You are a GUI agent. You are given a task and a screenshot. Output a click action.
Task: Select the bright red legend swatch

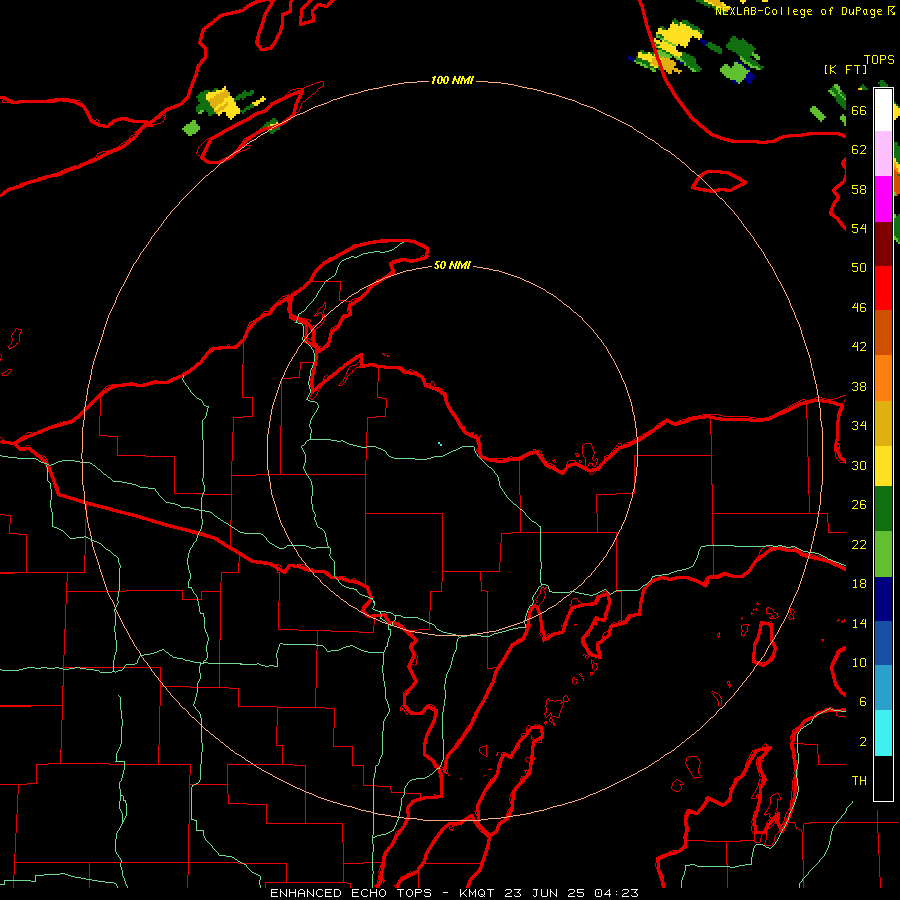tap(883, 288)
